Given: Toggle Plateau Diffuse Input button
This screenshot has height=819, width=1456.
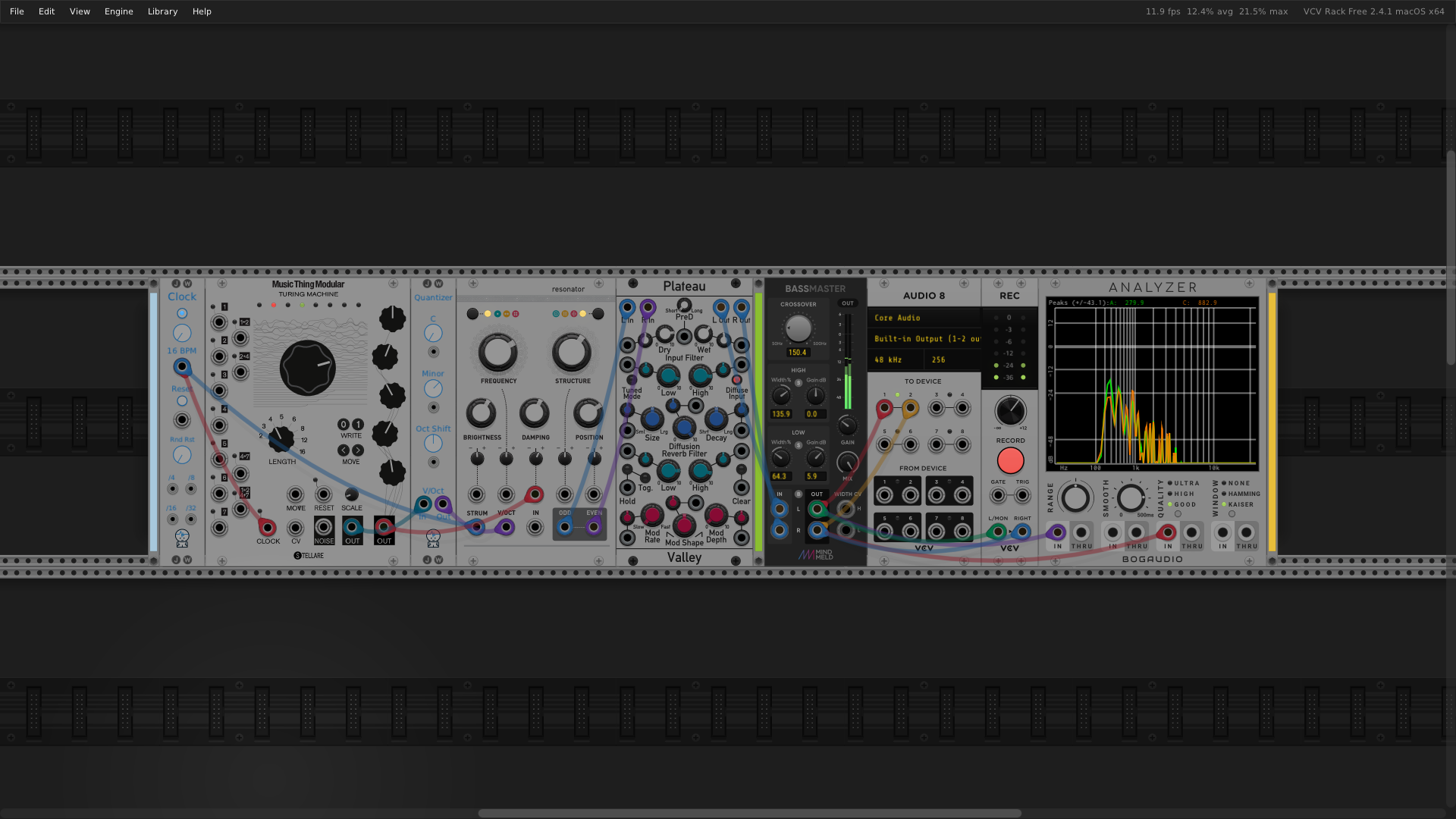Looking at the screenshot, I should (x=736, y=380).
